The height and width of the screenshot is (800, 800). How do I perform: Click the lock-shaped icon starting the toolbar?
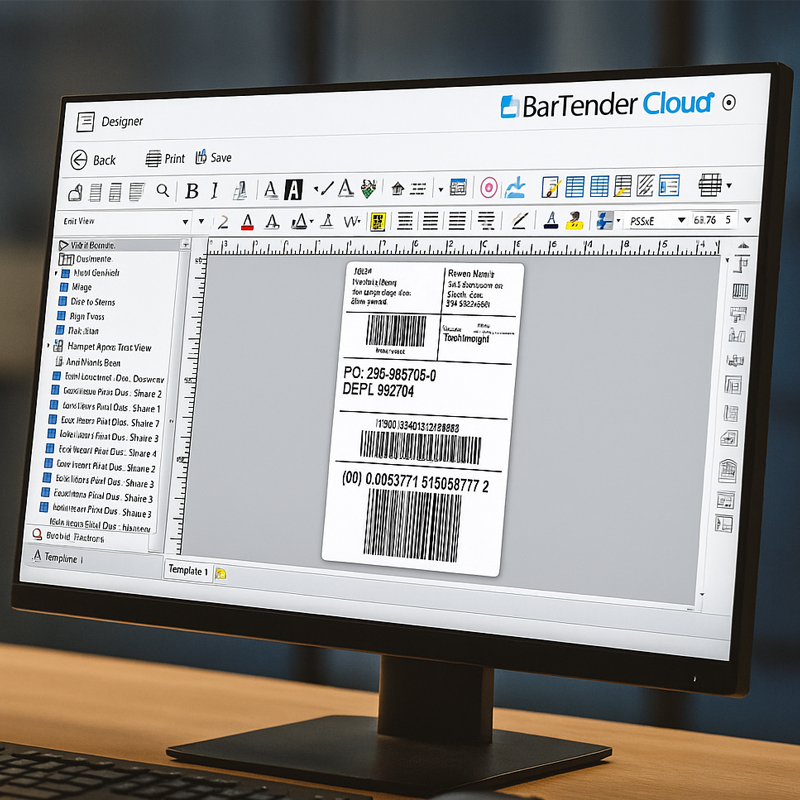pyautogui.click(x=76, y=192)
